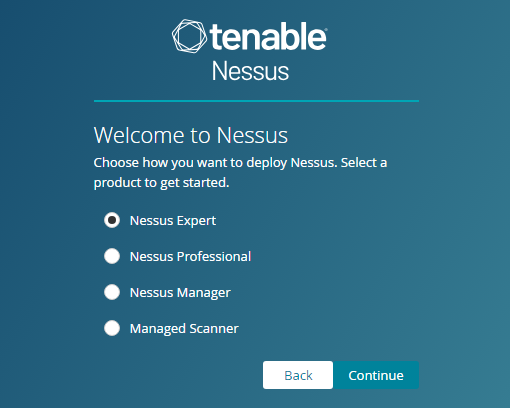This screenshot has width=510, height=408.
Task: Click 'Nessus' in the Welcome heading
Action: point(252,135)
